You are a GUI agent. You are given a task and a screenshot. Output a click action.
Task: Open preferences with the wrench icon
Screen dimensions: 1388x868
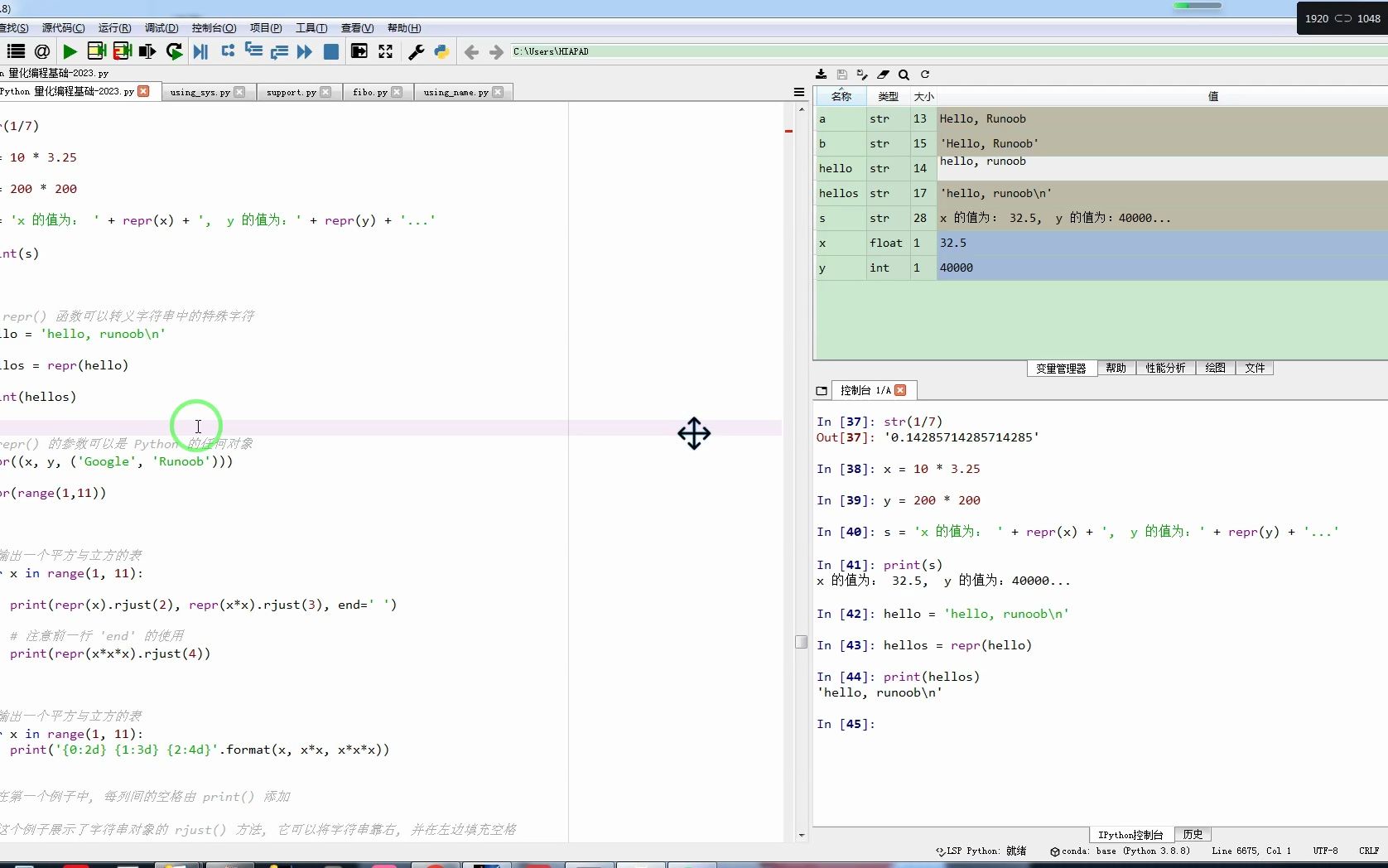point(417,51)
